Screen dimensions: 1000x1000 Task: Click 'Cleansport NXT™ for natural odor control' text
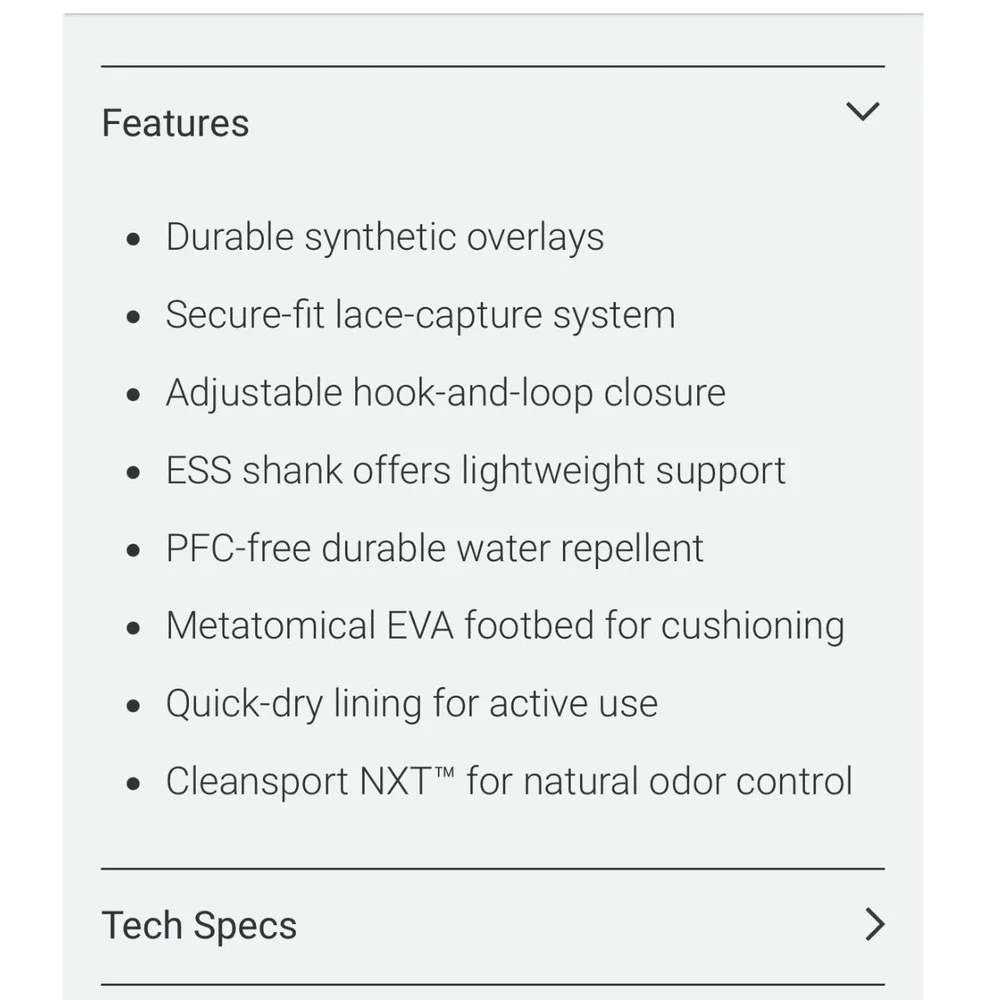coord(509,781)
